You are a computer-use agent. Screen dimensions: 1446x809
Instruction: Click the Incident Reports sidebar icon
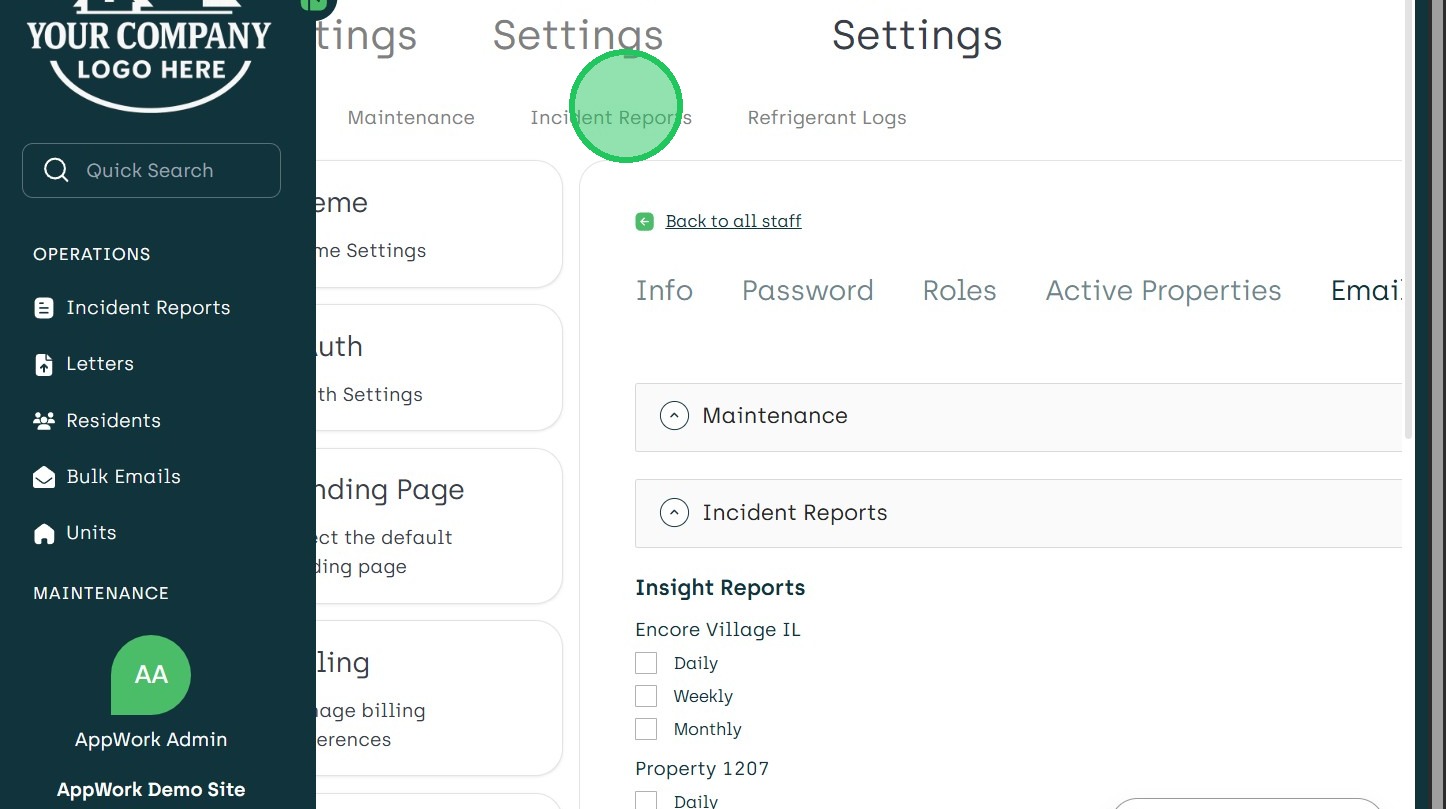(x=44, y=308)
